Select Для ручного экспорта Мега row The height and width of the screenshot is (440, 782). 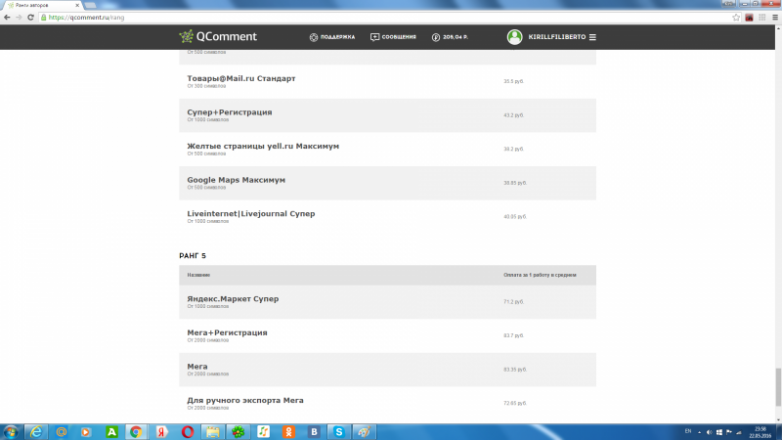tap(388, 404)
